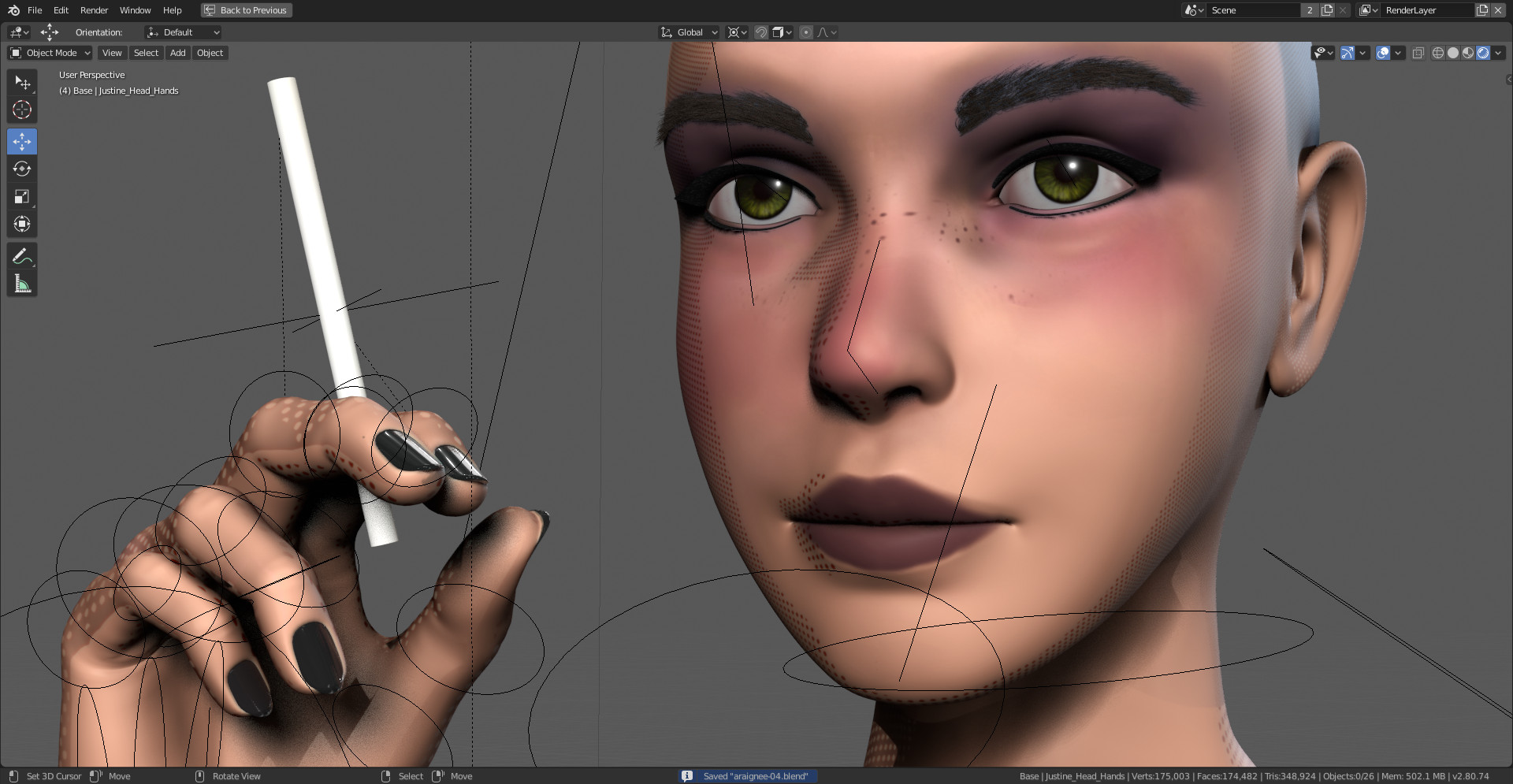Switch to solid shading
The height and width of the screenshot is (784, 1513).
point(1453,53)
